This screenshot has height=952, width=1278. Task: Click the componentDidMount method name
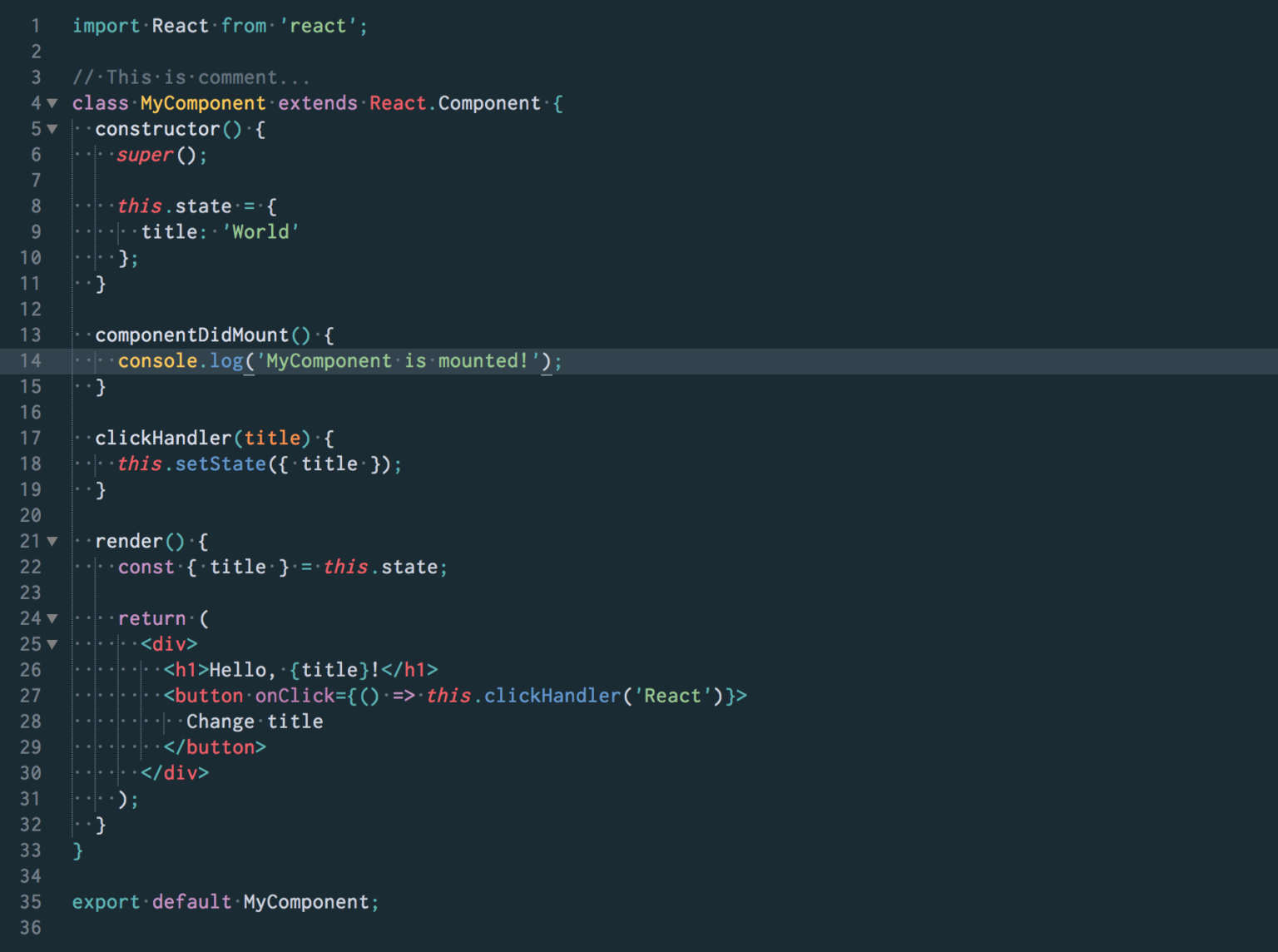coord(193,335)
